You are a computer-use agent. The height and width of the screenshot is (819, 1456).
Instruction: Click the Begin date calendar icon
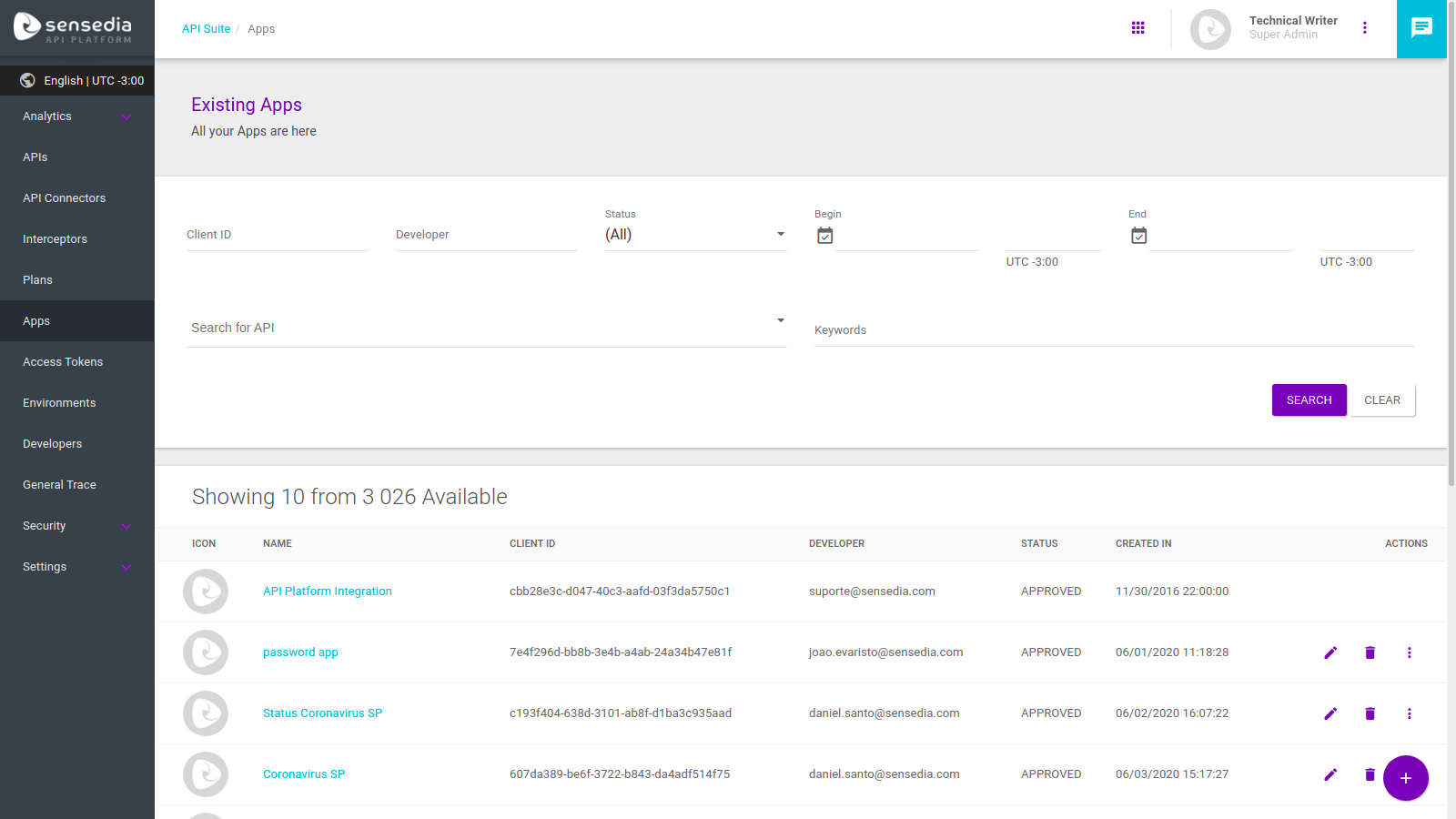(824, 236)
